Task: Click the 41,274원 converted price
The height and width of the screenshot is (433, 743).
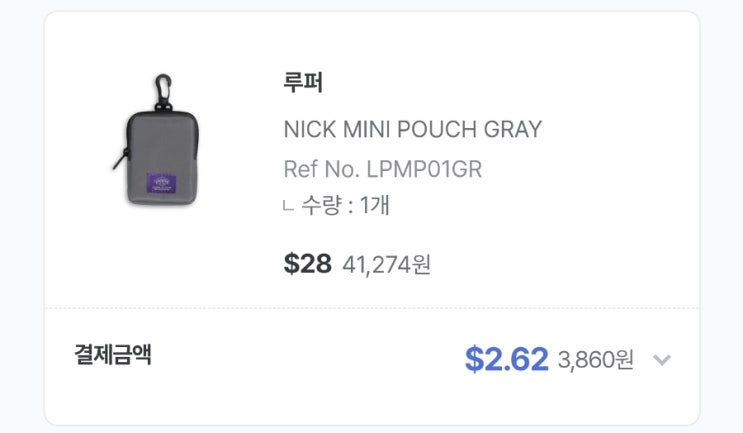Action: click(x=386, y=265)
